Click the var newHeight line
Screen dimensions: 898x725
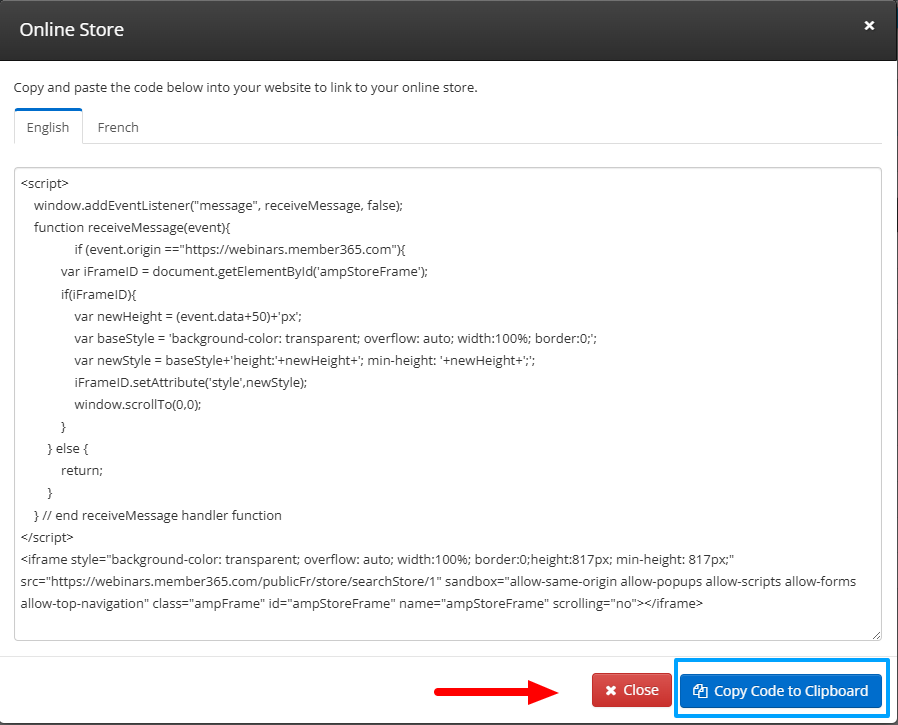coord(188,316)
